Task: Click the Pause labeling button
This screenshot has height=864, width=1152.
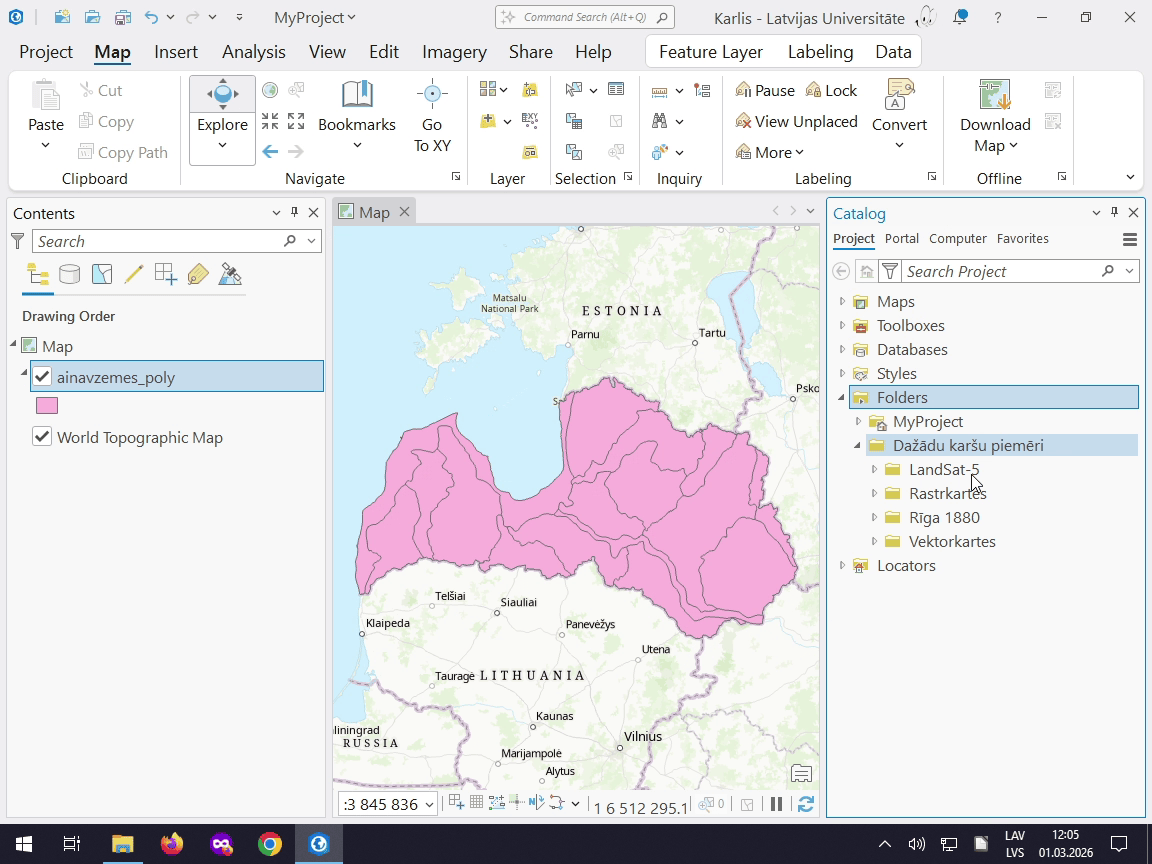Action: pyautogui.click(x=765, y=90)
